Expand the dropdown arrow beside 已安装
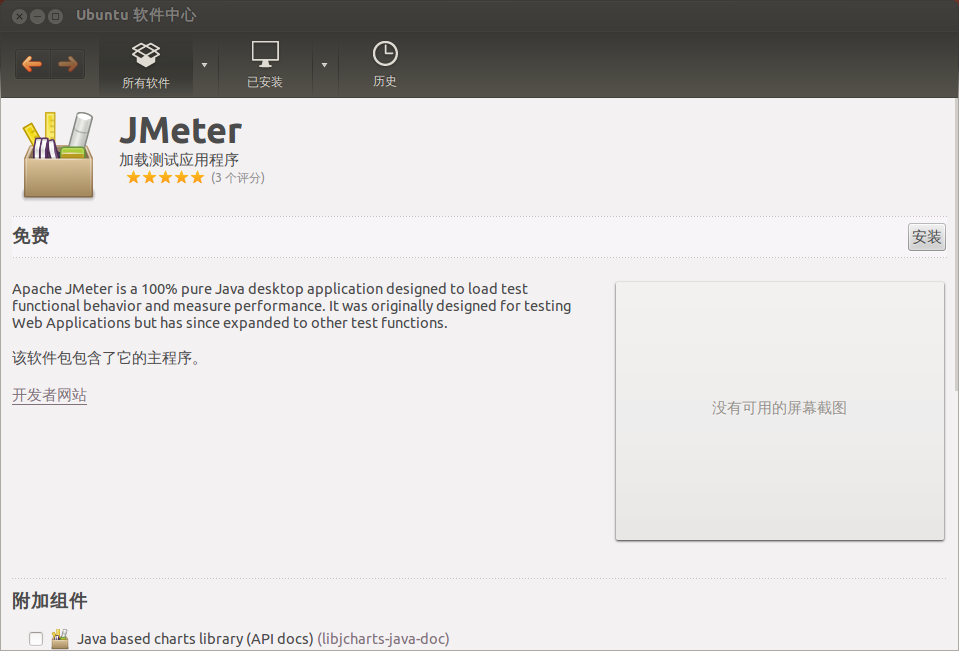 [325, 65]
